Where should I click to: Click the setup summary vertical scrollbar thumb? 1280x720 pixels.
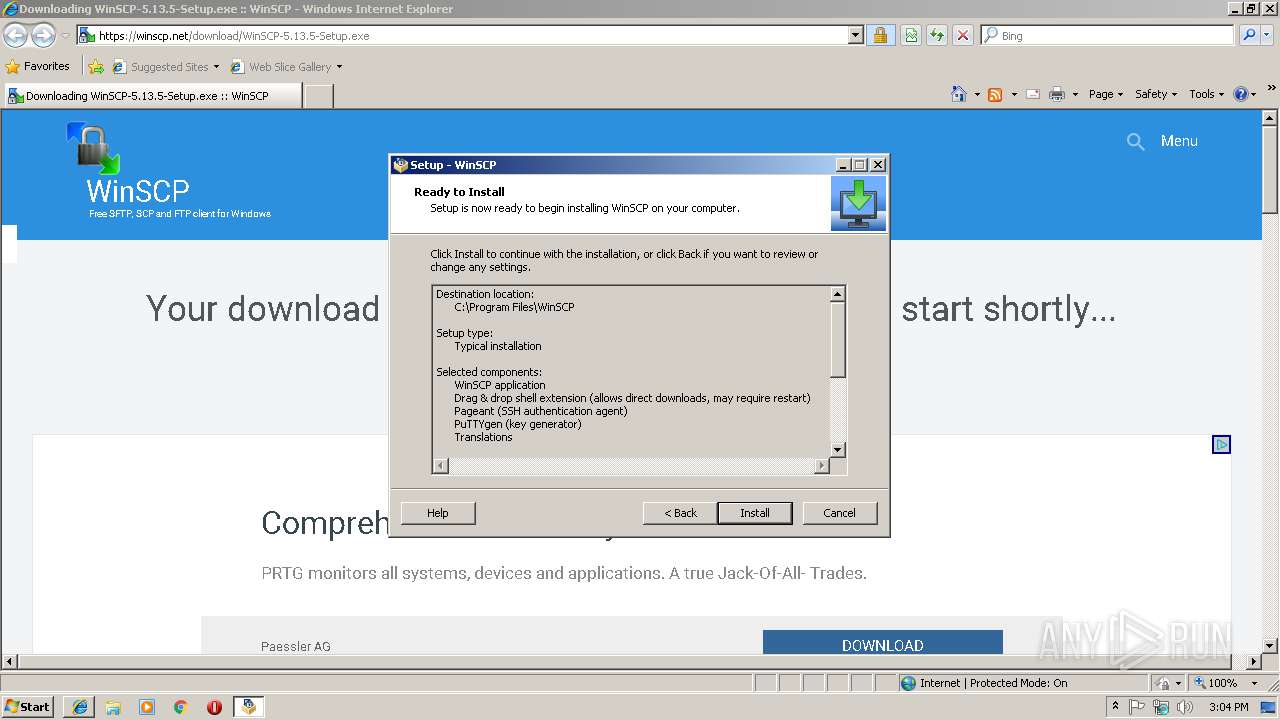(838, 340)
